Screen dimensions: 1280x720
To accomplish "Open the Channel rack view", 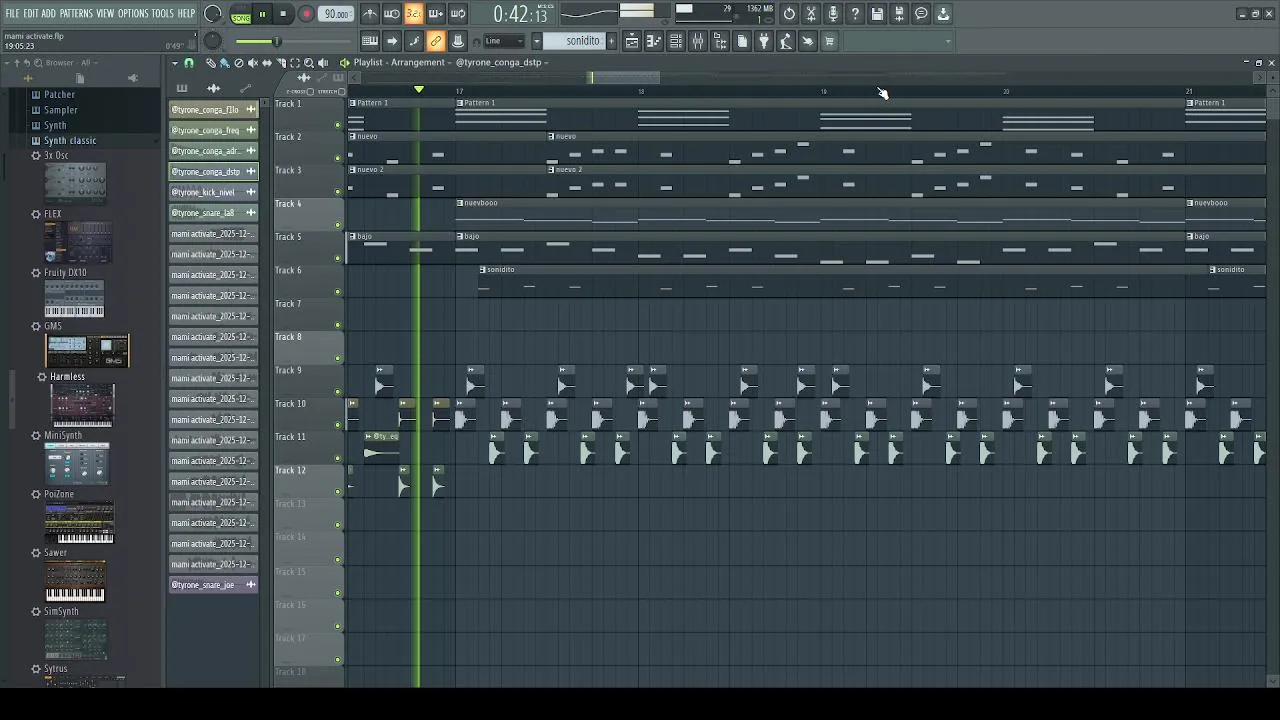I will (676, 41).
